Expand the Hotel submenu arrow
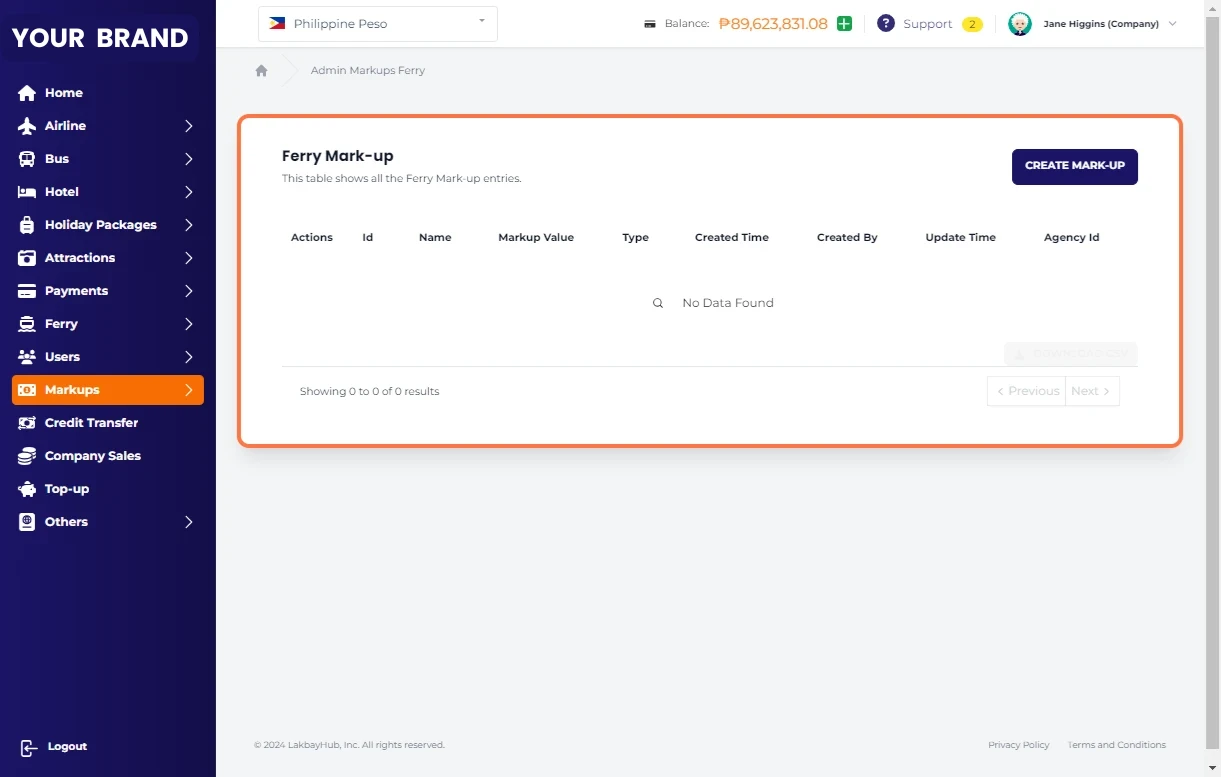This screenshot has height=777, width=1221. [188, 192]
